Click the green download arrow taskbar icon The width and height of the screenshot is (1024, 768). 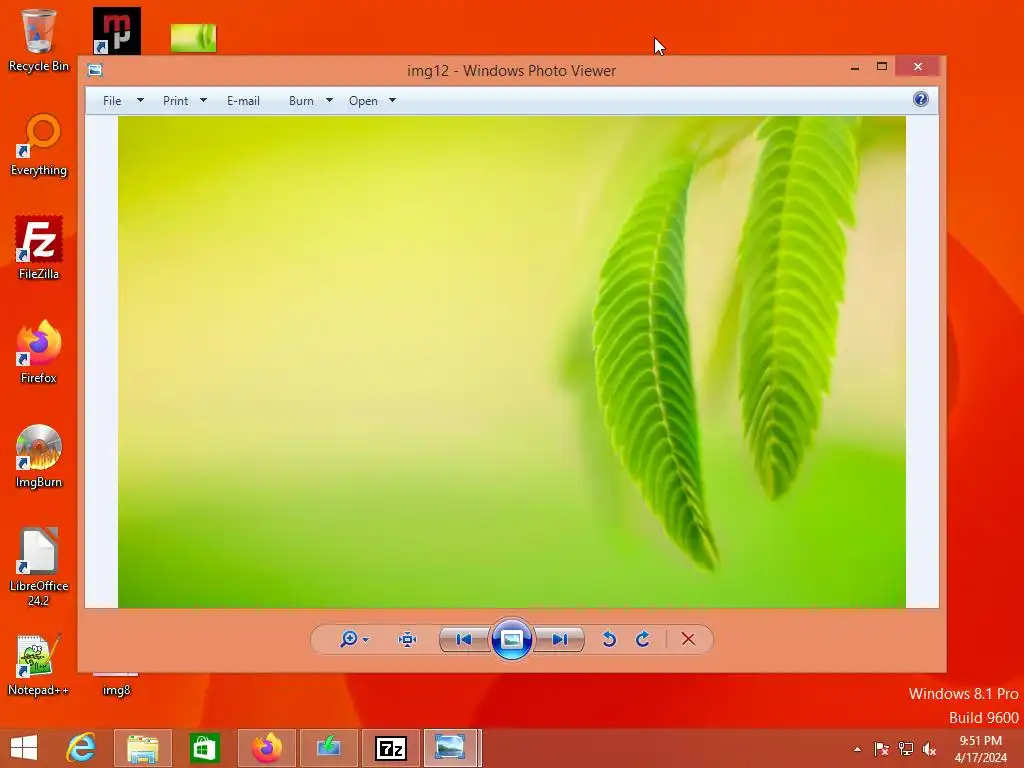click(328, 748)
